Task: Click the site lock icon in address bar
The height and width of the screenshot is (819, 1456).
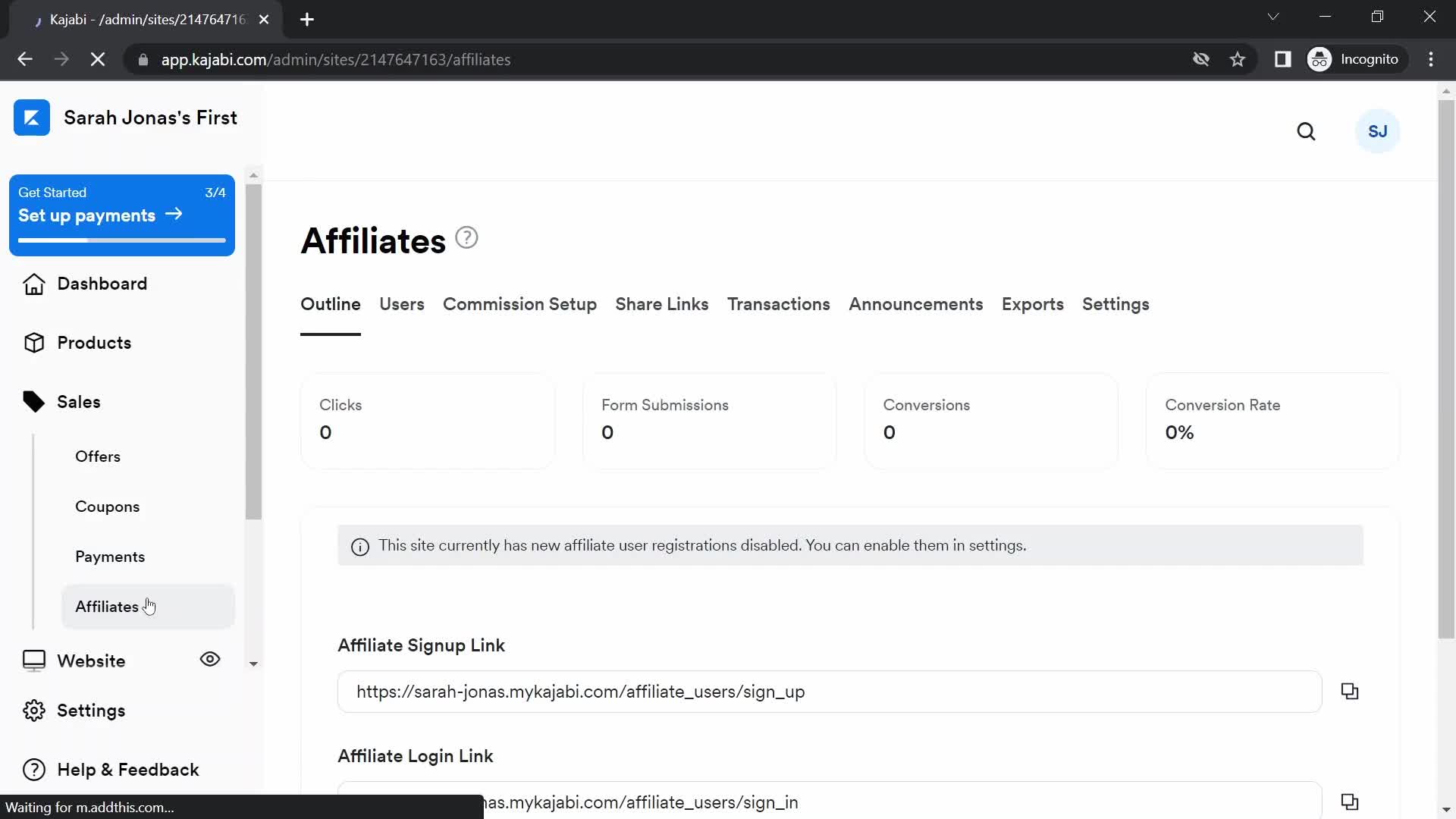Action: (143, 59)
